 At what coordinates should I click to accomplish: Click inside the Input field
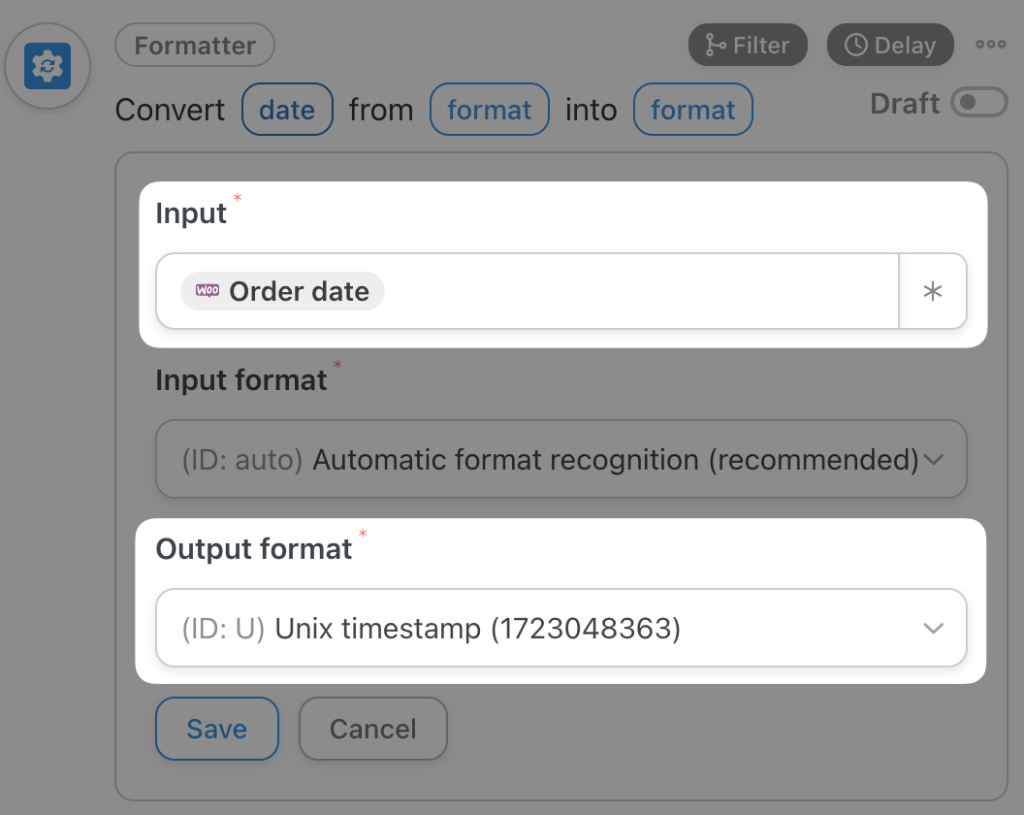click(x=600, y=291)
